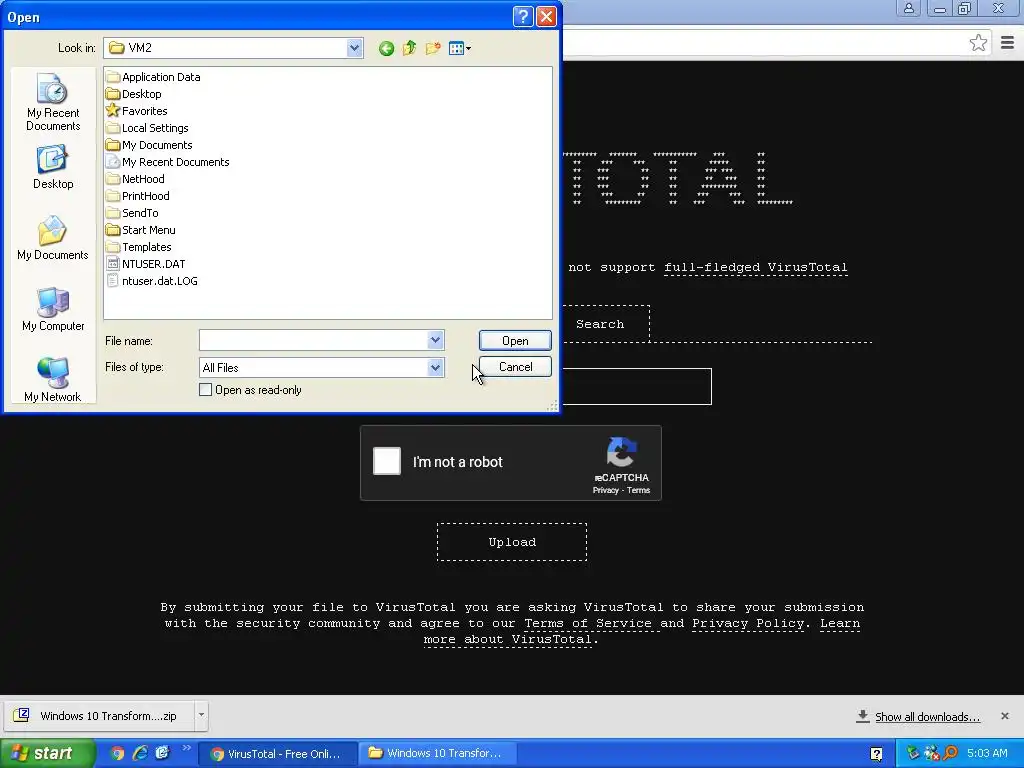Viewport: 1024px width, 768px height.
Task: Expand the File name dropdown arrow
Action: pos(436,340)
